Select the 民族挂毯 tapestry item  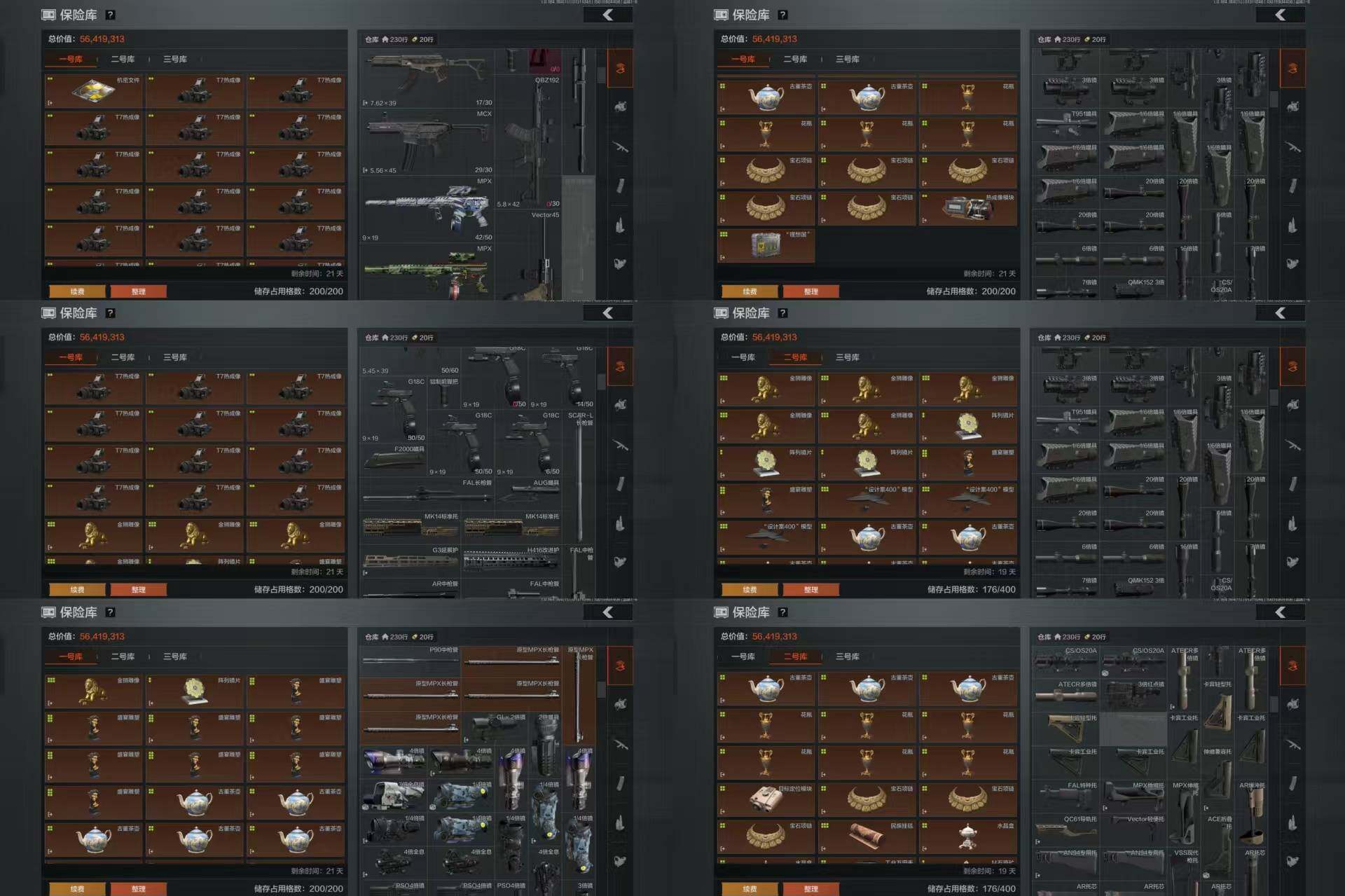(867, 836)
